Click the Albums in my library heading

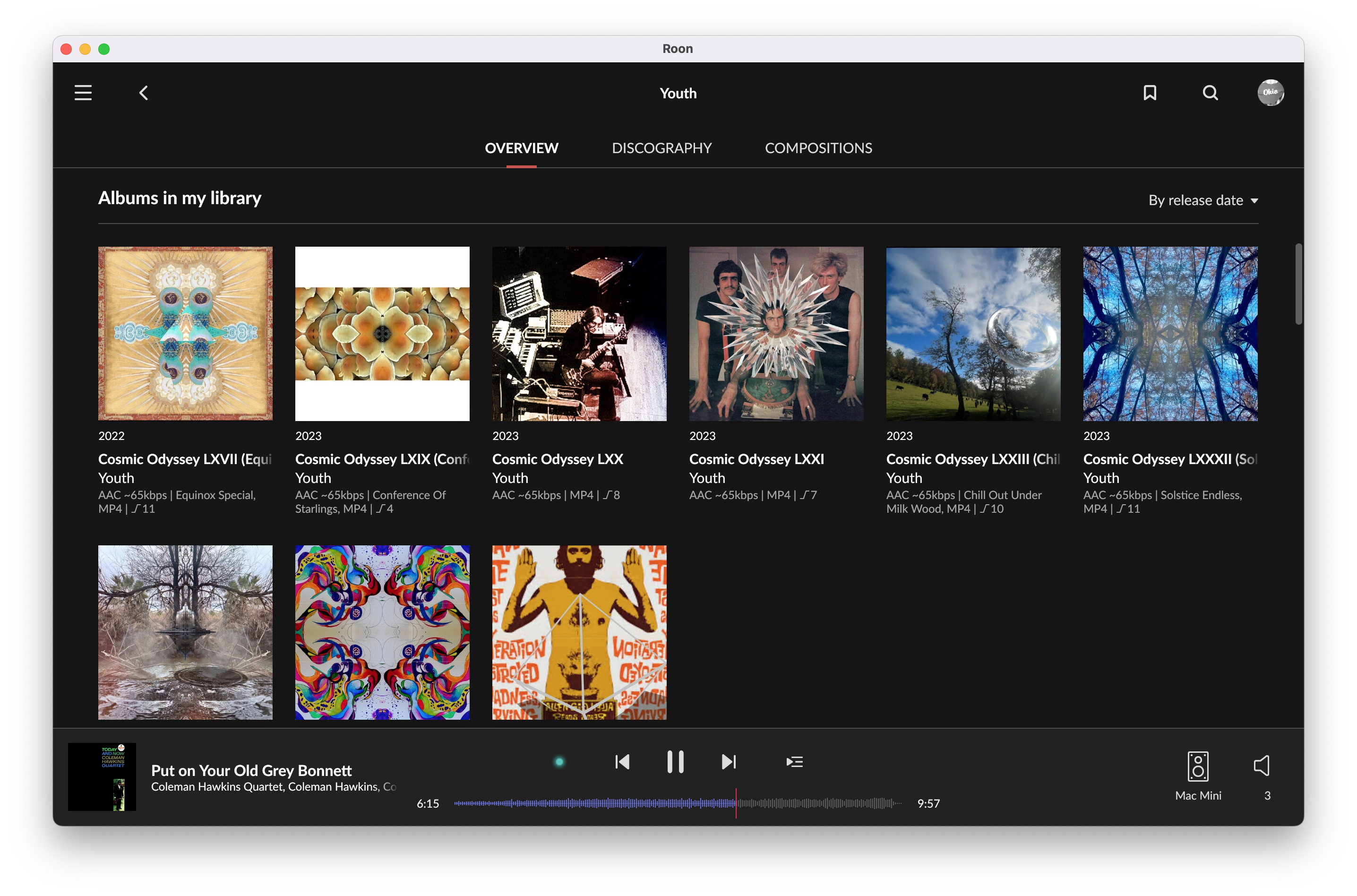point(180,198)
